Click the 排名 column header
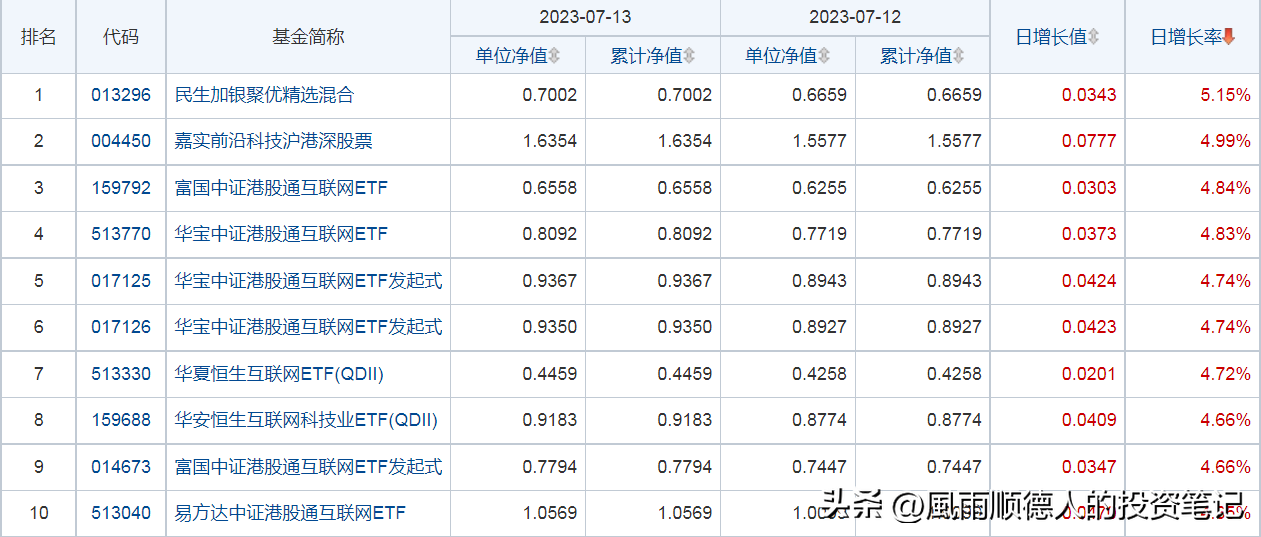 [39, 37]
